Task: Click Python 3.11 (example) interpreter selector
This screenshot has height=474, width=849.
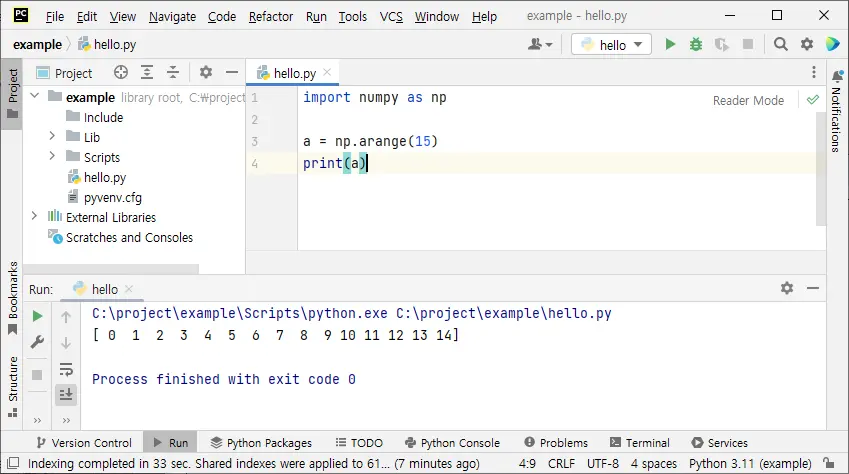Action: pyautogui.click(x=750, y=464)
